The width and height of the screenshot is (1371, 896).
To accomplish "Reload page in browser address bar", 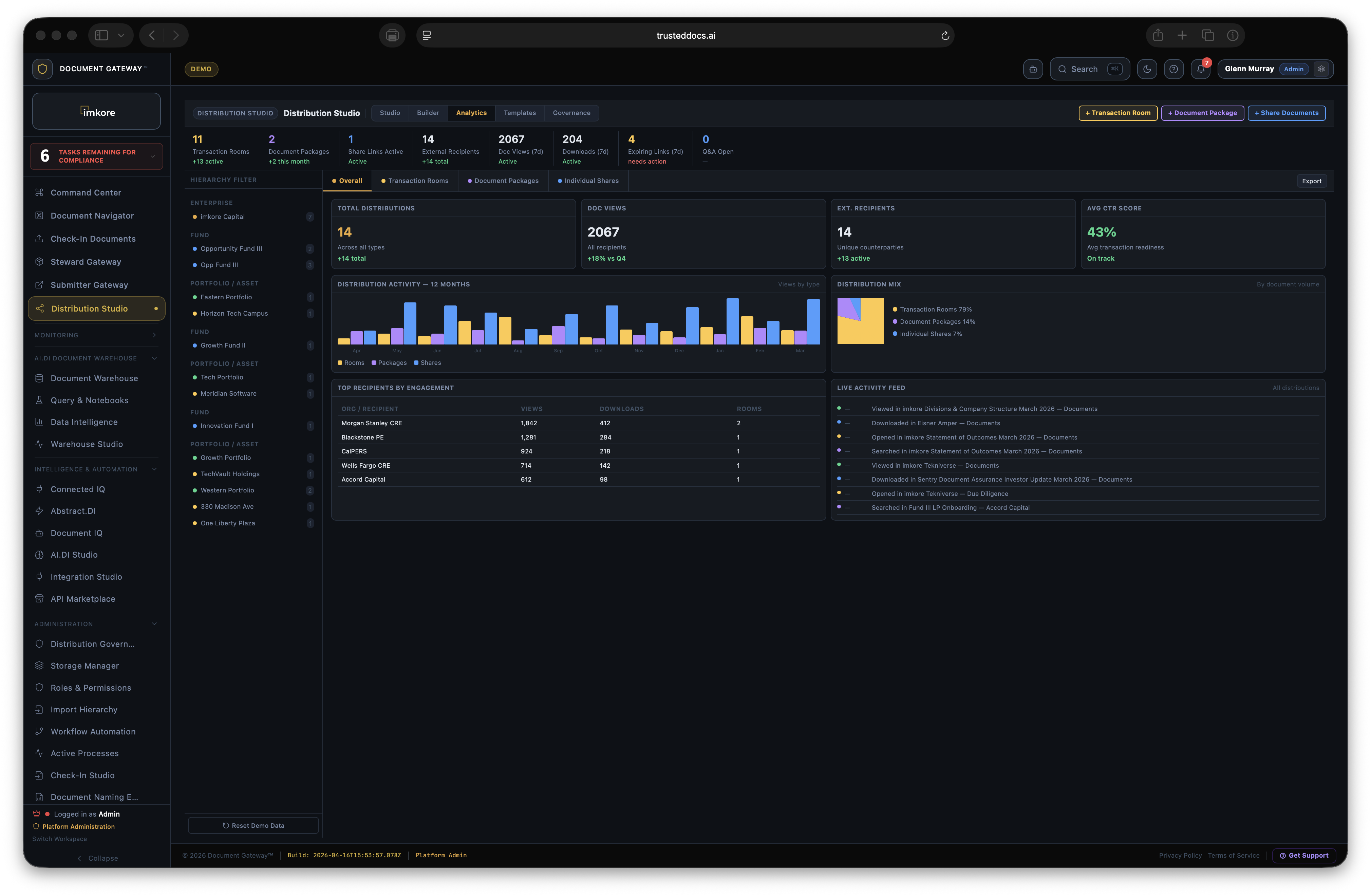I will (945, 36).
